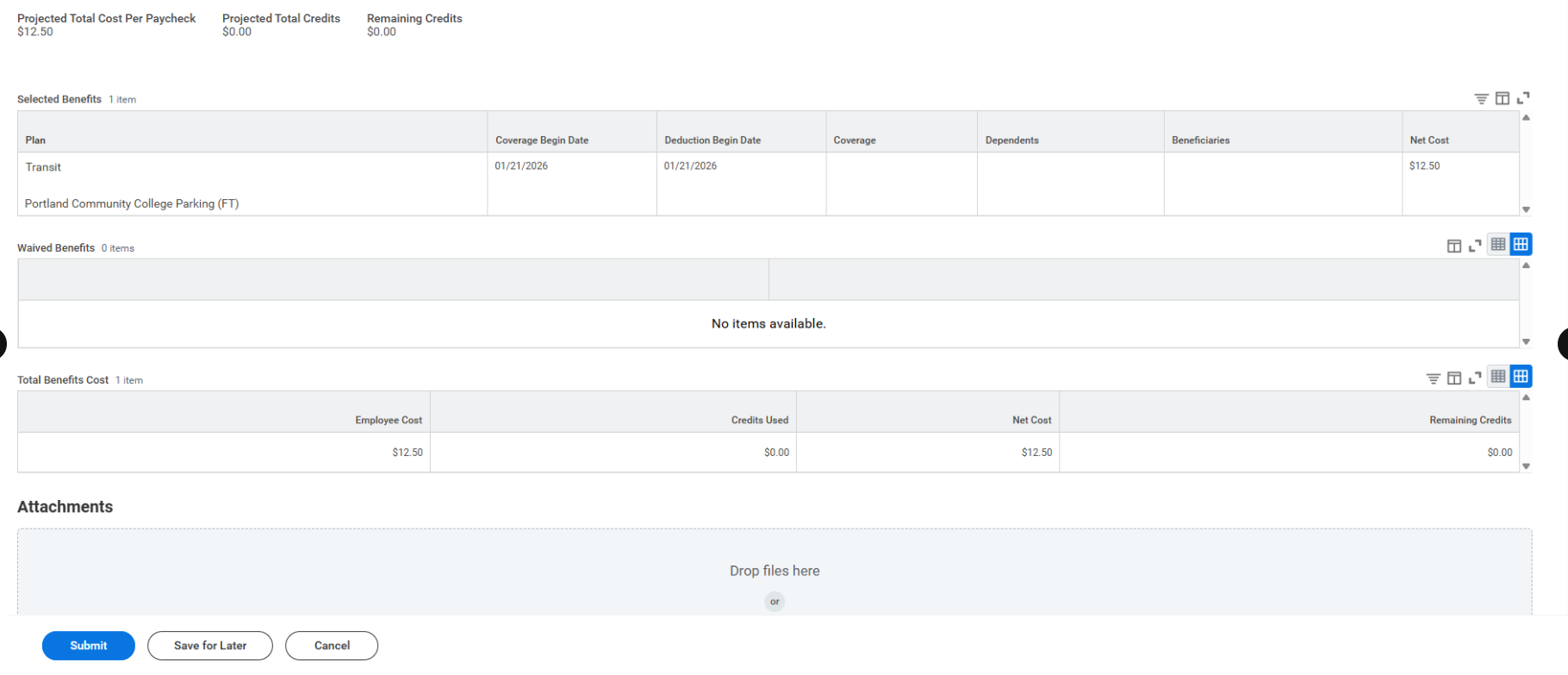
Task: Click $12.50 under Employee Cost
Action: click(x=408, y=452)
